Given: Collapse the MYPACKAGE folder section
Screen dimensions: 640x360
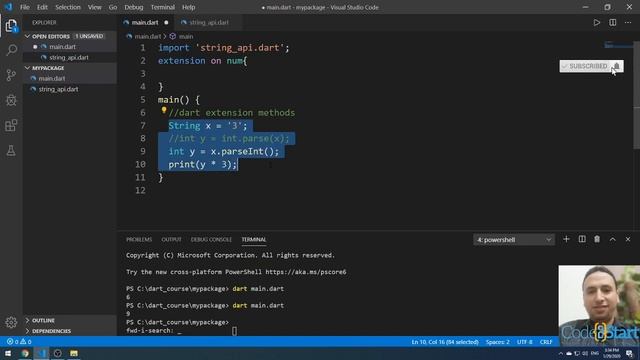Looking at the screenshot, I should tap(69, 68).
